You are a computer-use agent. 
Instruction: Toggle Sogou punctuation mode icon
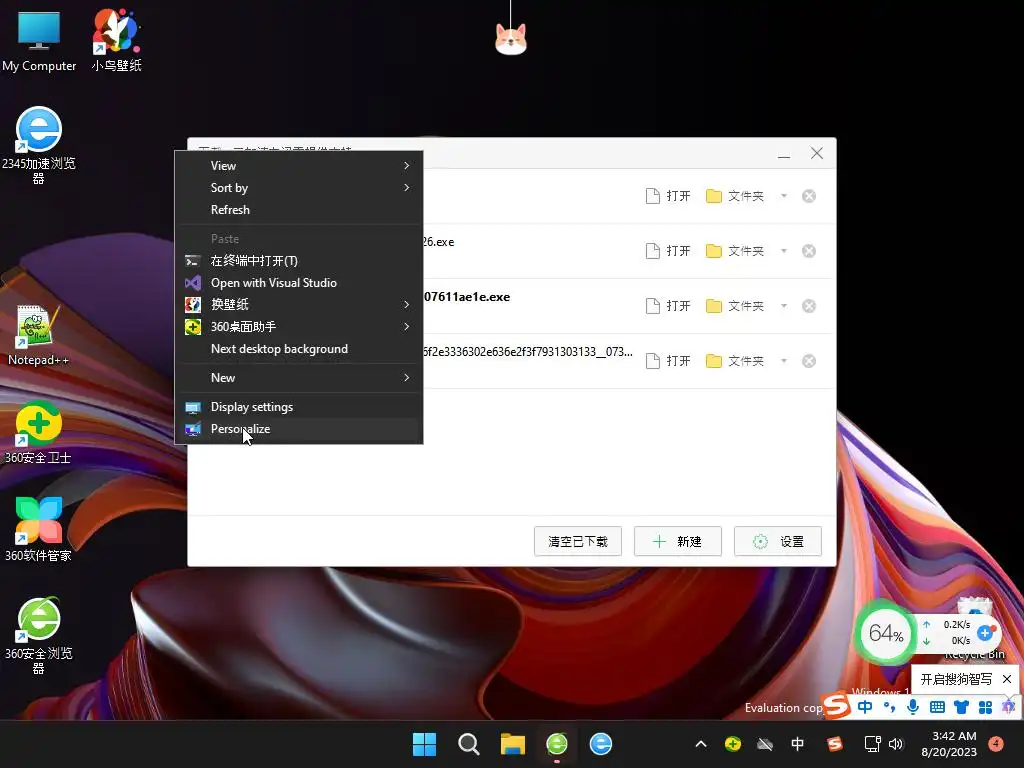point(889,707)
